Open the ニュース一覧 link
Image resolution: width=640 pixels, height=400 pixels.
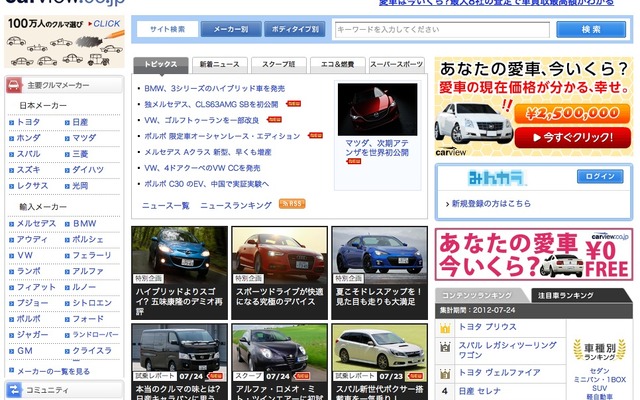(x=166, y=205)
